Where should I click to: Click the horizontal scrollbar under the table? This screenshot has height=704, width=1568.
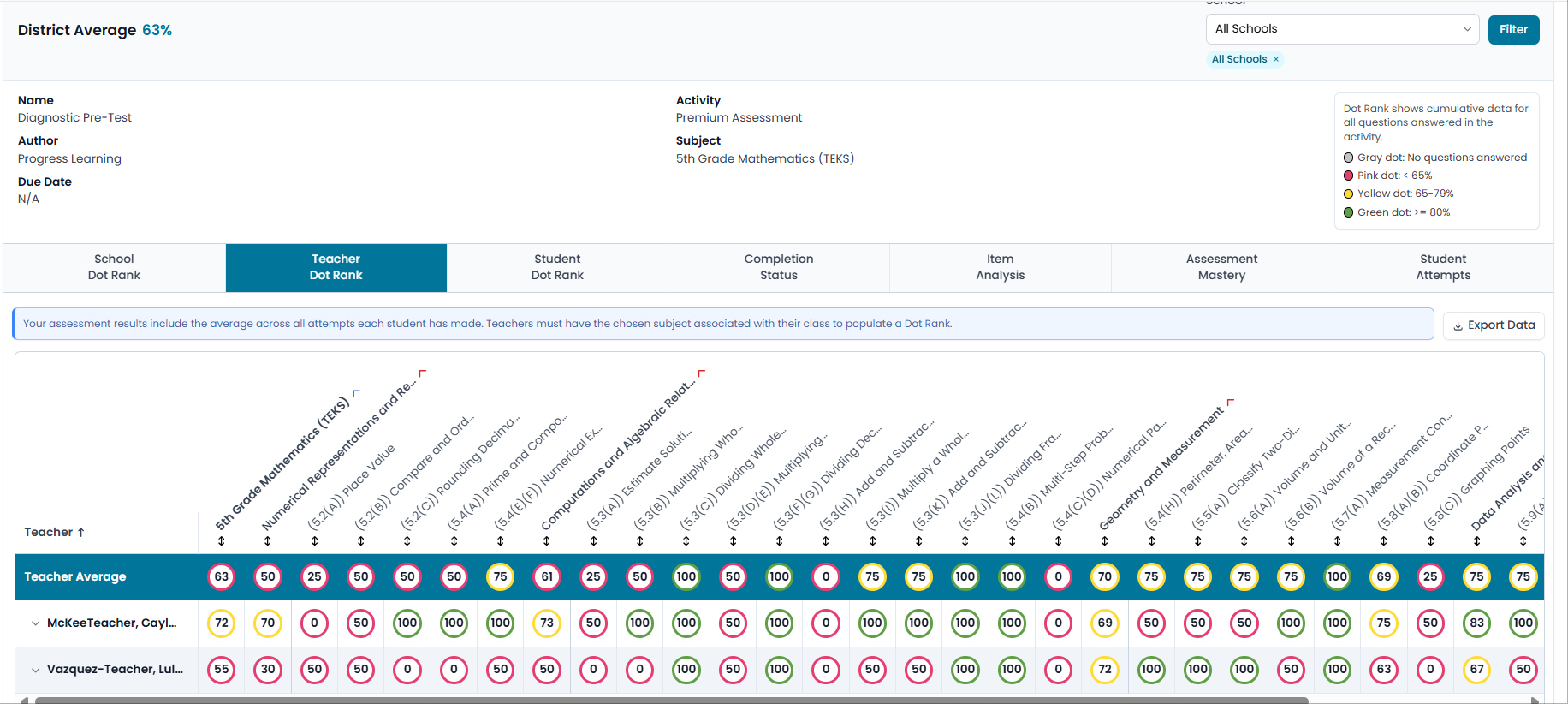[x=672, y=700]
